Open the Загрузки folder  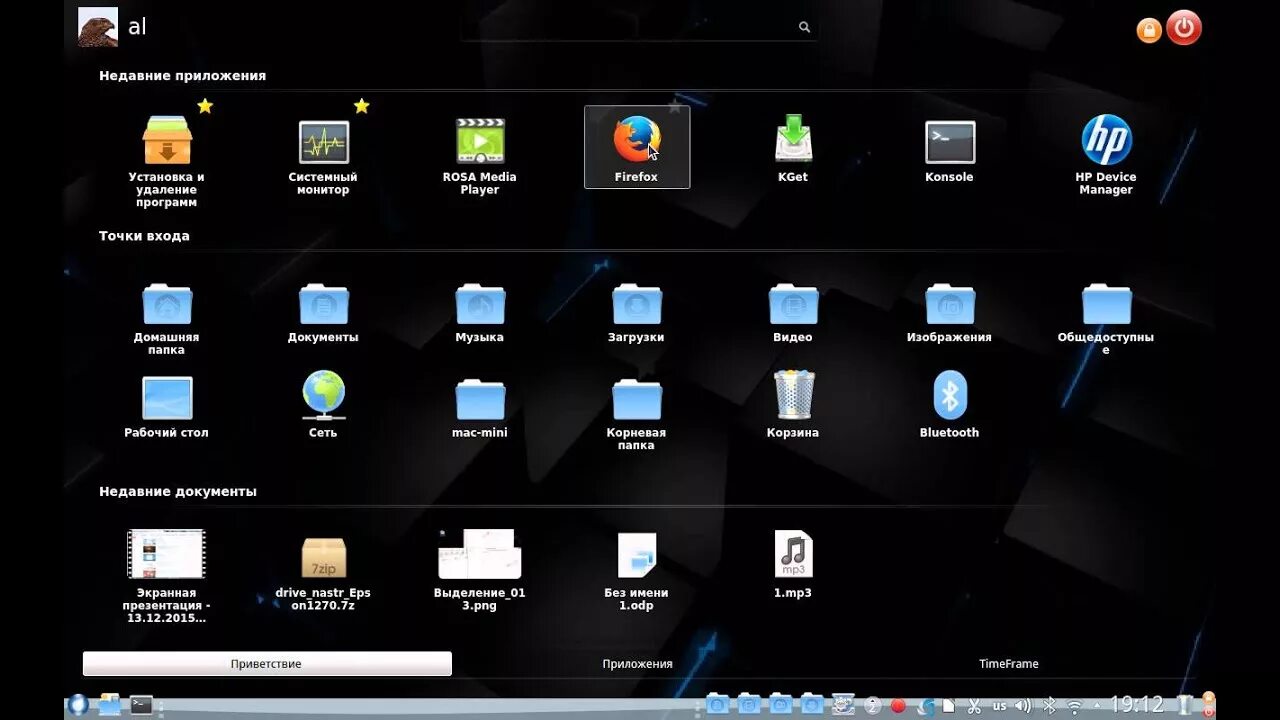[637, 313]
